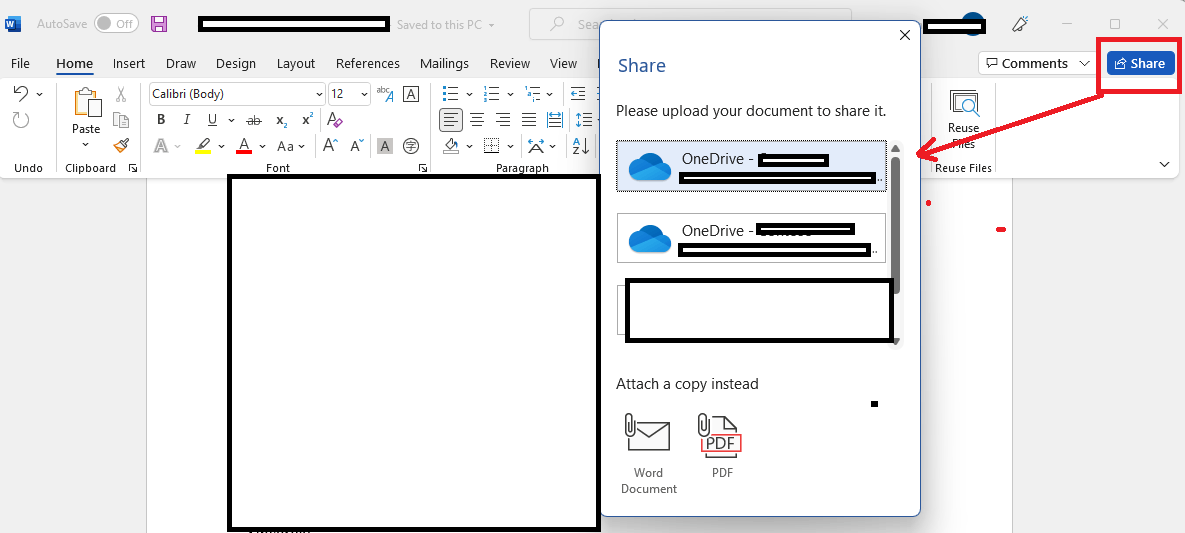Decrease paragraph indent
The width and height of the screenshot is (1185, 533).
click(578, 94)
